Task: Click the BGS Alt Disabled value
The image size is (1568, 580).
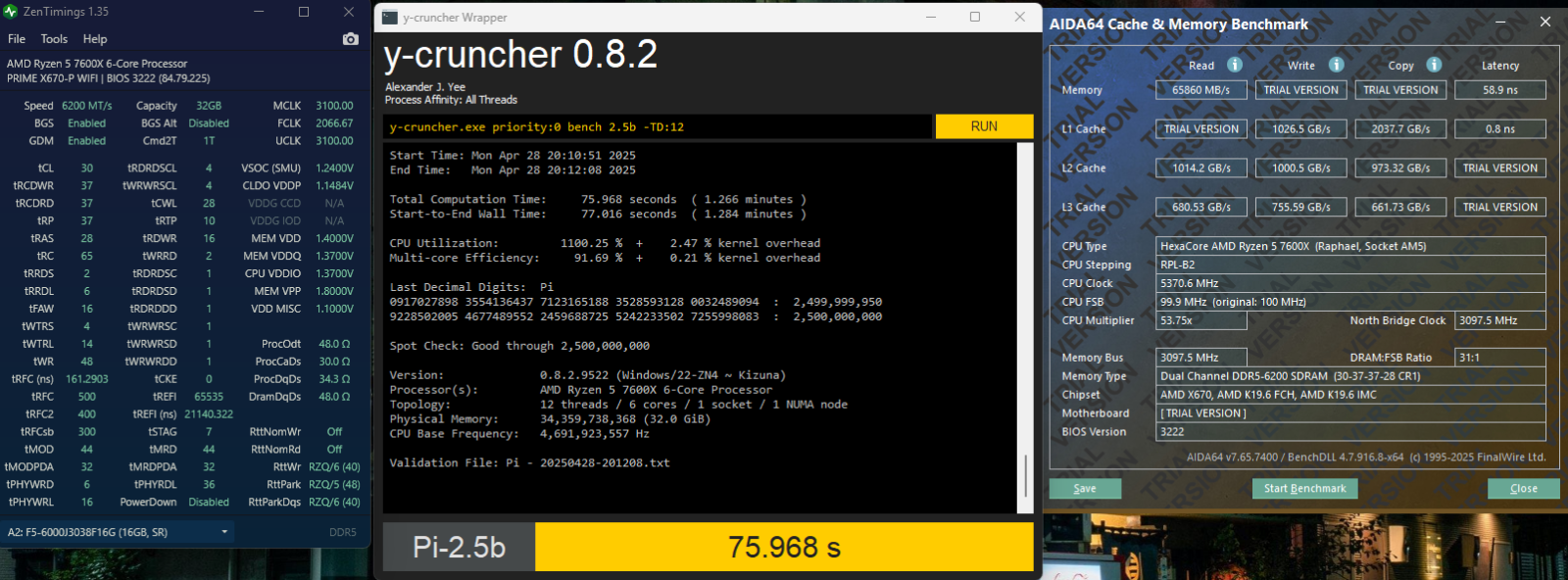Action: pos(209,123)
